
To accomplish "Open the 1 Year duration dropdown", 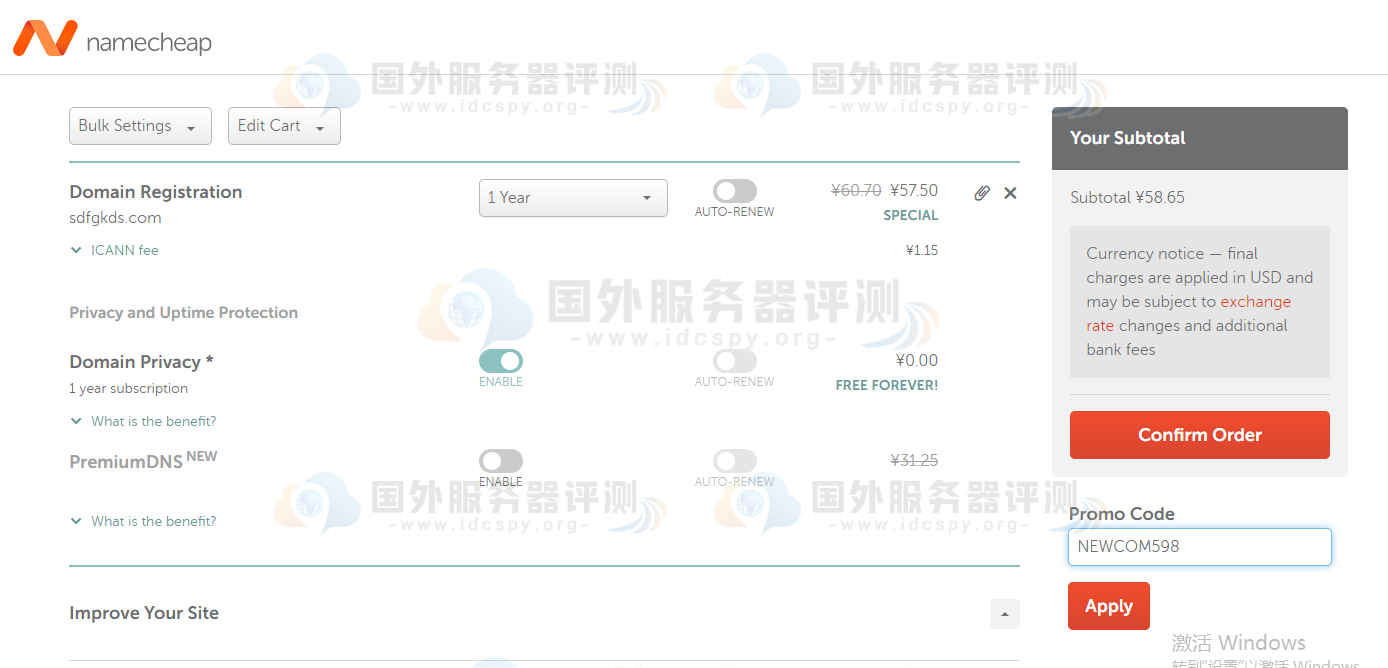I will point(573,198).
